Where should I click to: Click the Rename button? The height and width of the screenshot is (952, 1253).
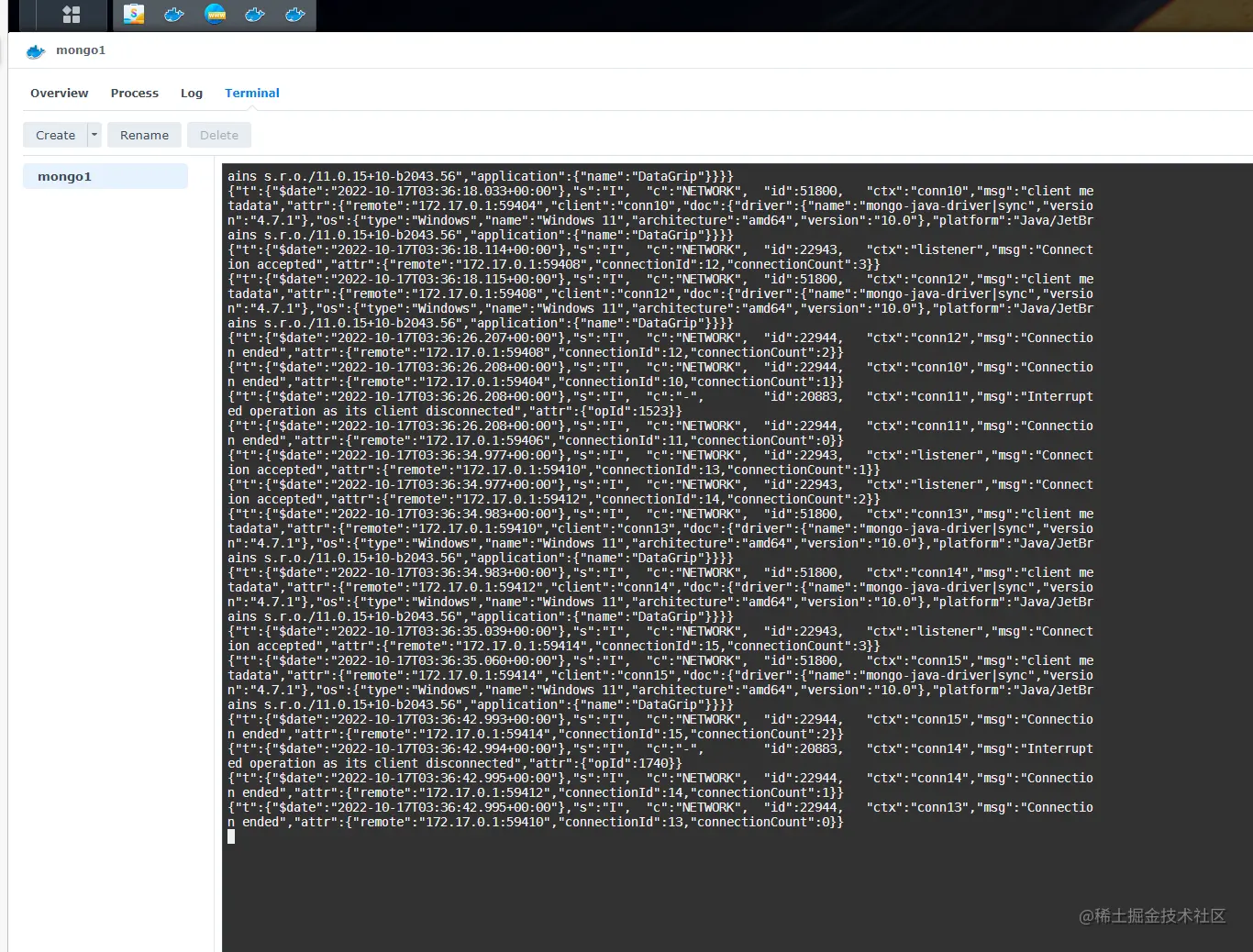coord(145,135)
